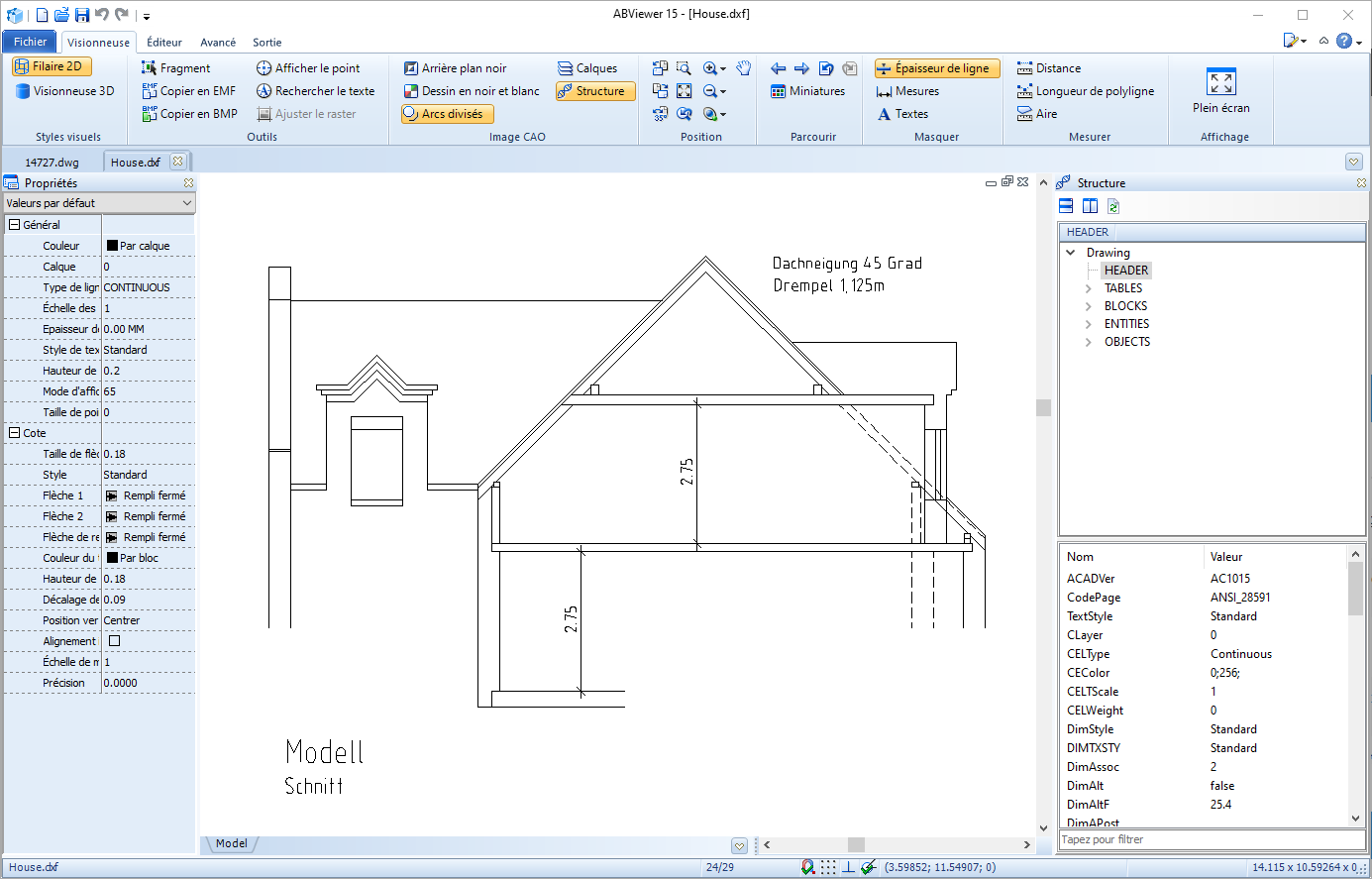Screen dimensions: 1372x879
Task: Click the Fragment tool icon
Action: point(150,68)
